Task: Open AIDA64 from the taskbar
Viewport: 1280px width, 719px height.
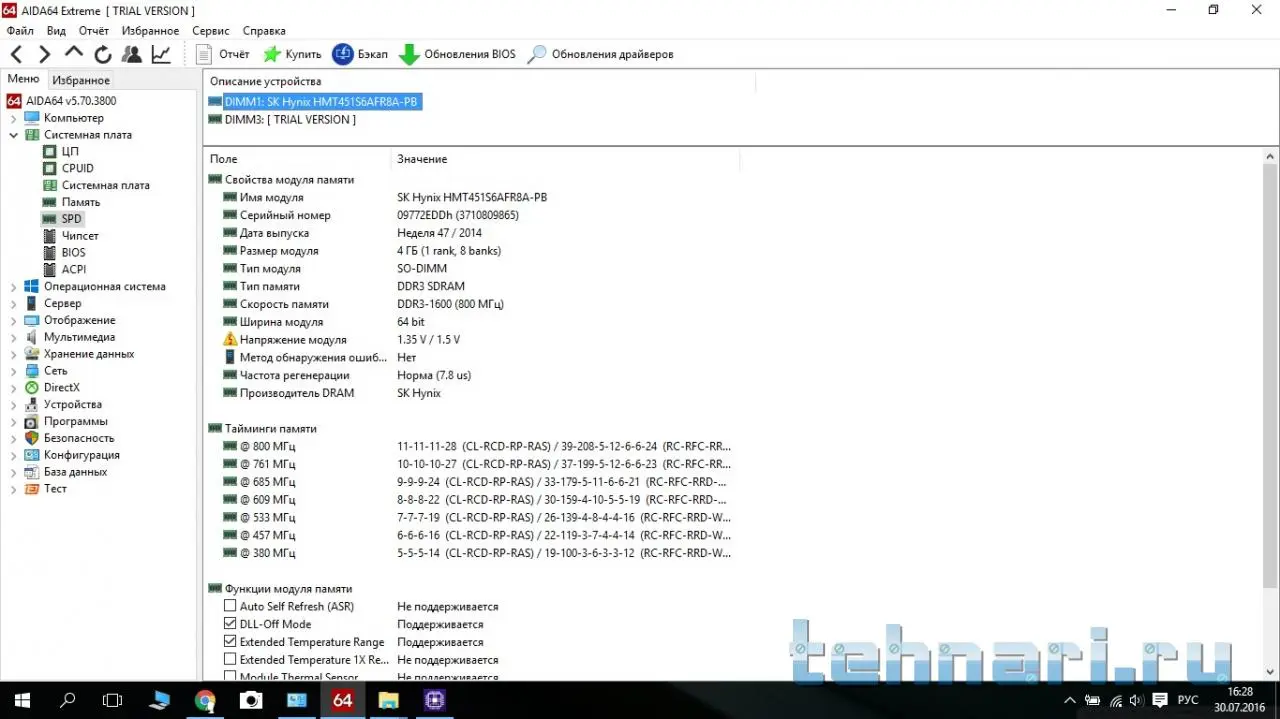Action: [x=342, y=700]
